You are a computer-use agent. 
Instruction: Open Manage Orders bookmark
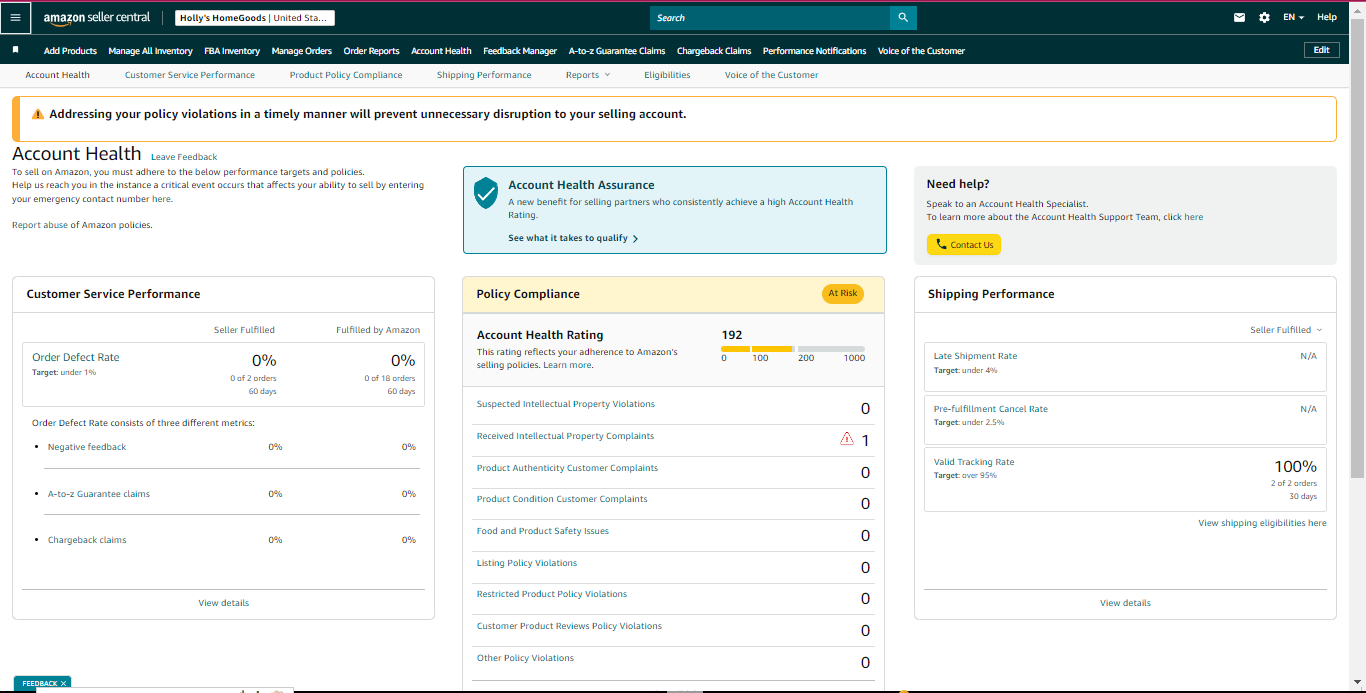coord(301,51)
